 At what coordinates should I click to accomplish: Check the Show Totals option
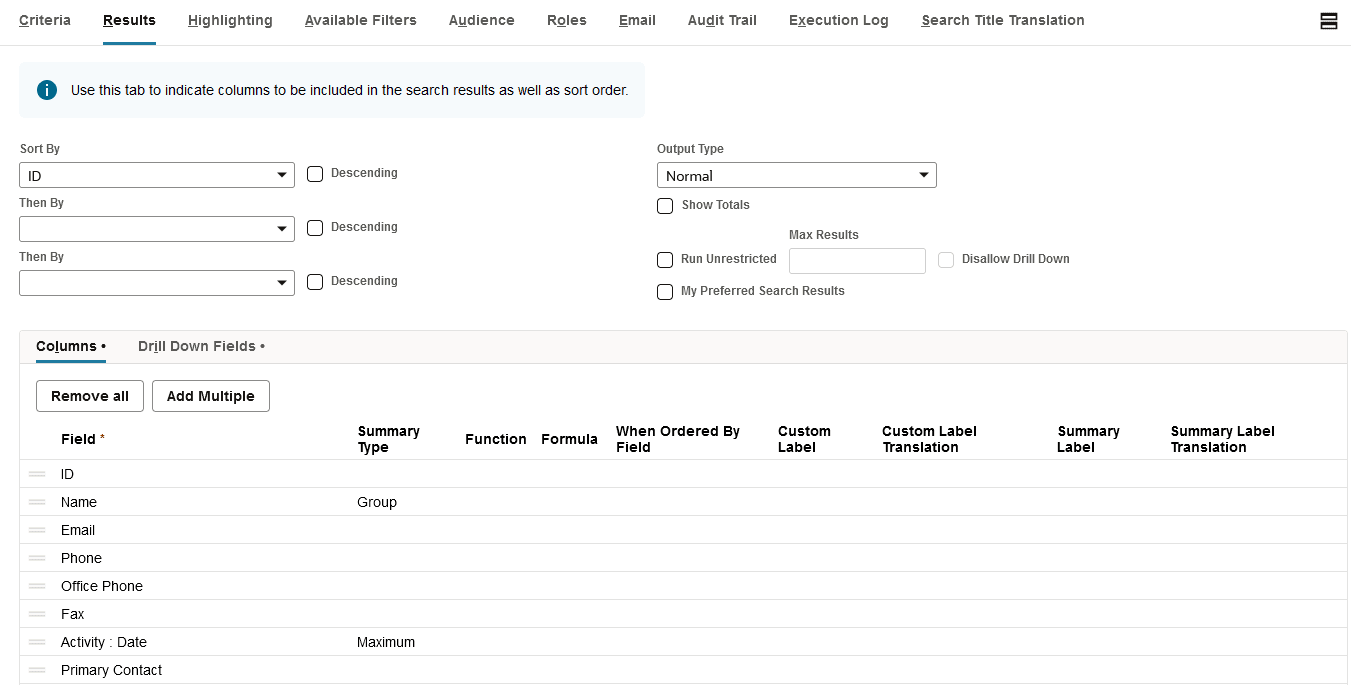pyautogui.click(x=665, y=205)
